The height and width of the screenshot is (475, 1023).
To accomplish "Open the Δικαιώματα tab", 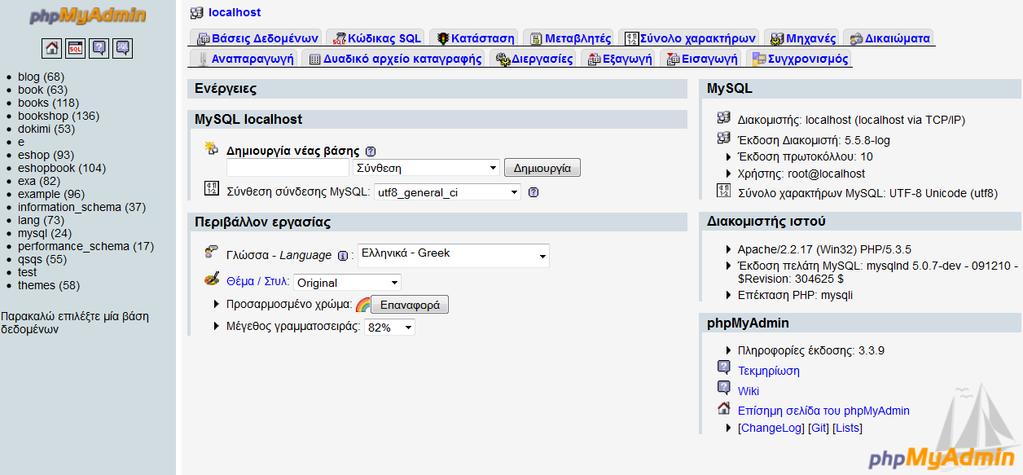I will [889, 38].
